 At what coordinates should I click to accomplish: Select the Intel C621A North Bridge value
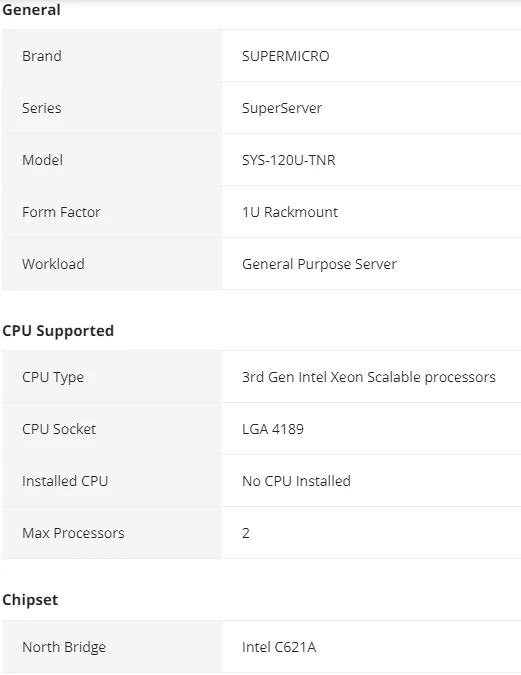279,647
